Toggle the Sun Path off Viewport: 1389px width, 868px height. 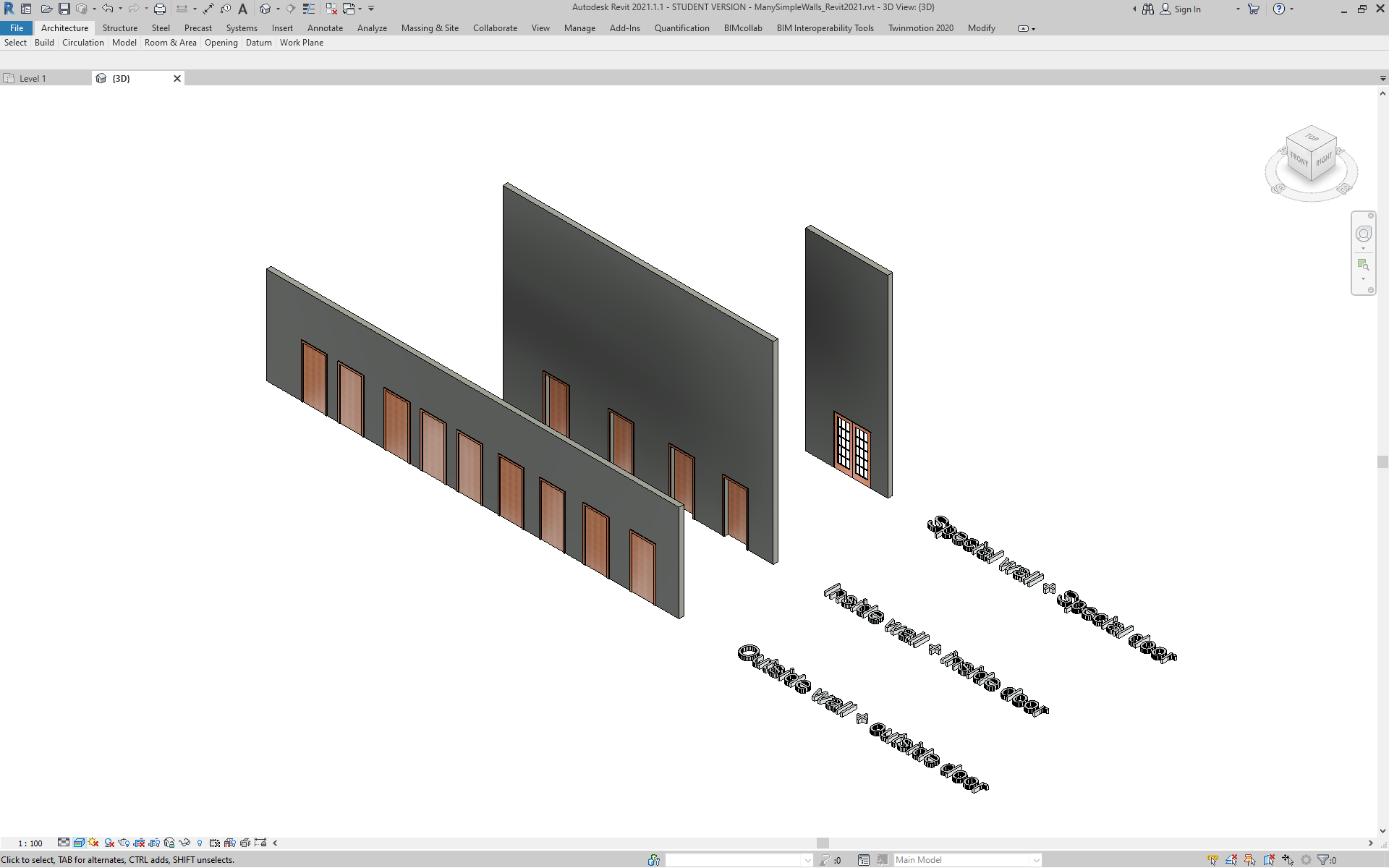[93, 843]
